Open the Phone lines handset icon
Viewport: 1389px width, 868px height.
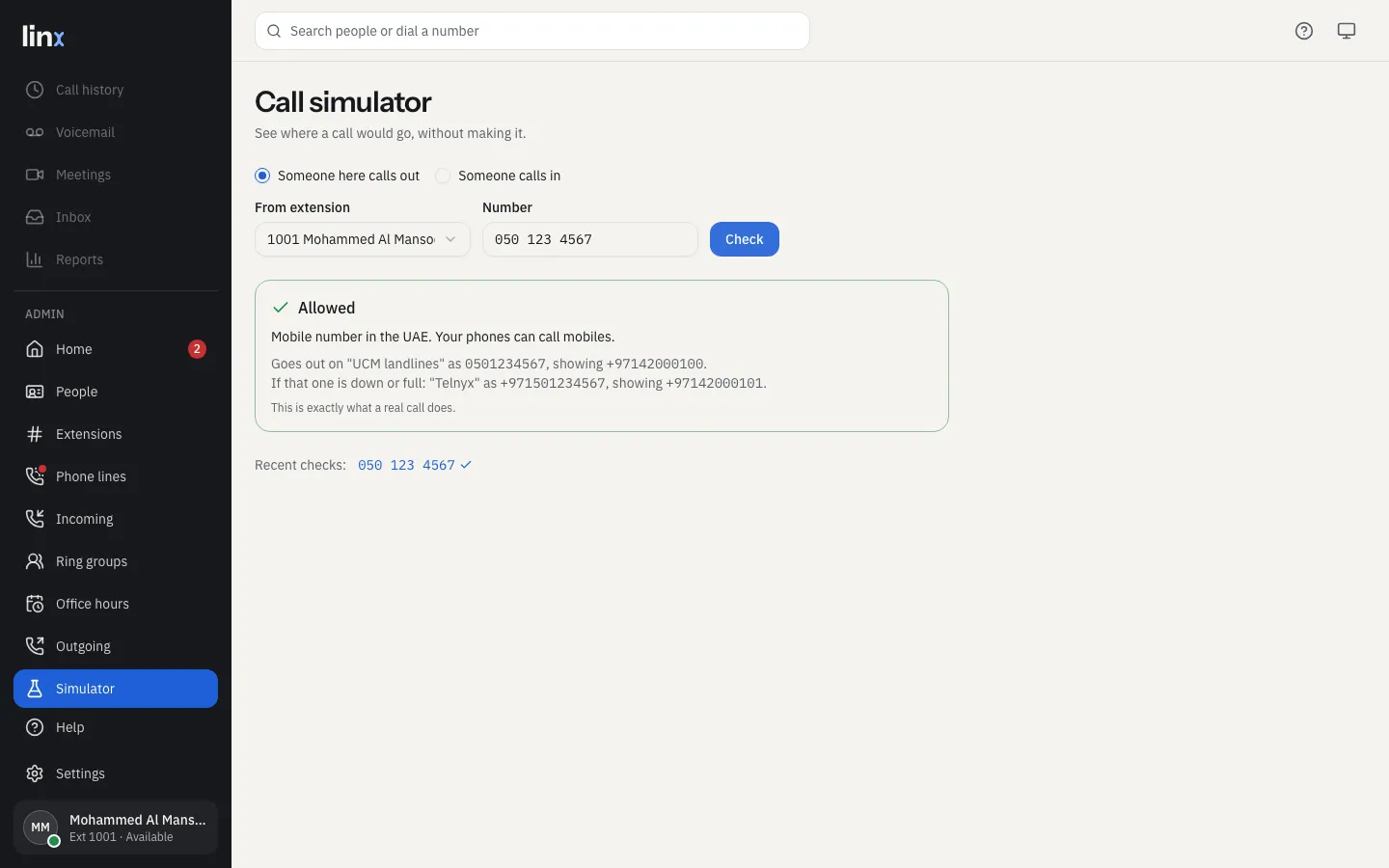tap(35, 476)
